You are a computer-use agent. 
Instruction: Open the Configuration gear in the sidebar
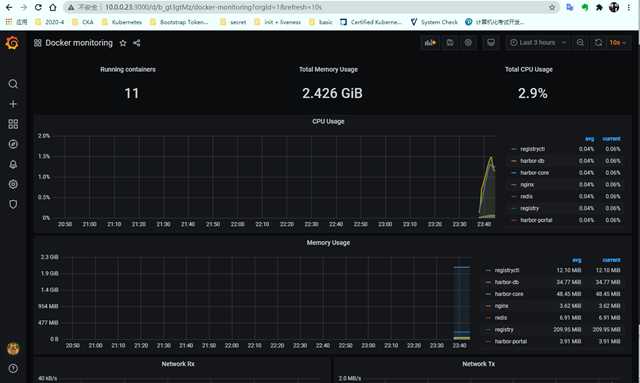tap(13, 184)
